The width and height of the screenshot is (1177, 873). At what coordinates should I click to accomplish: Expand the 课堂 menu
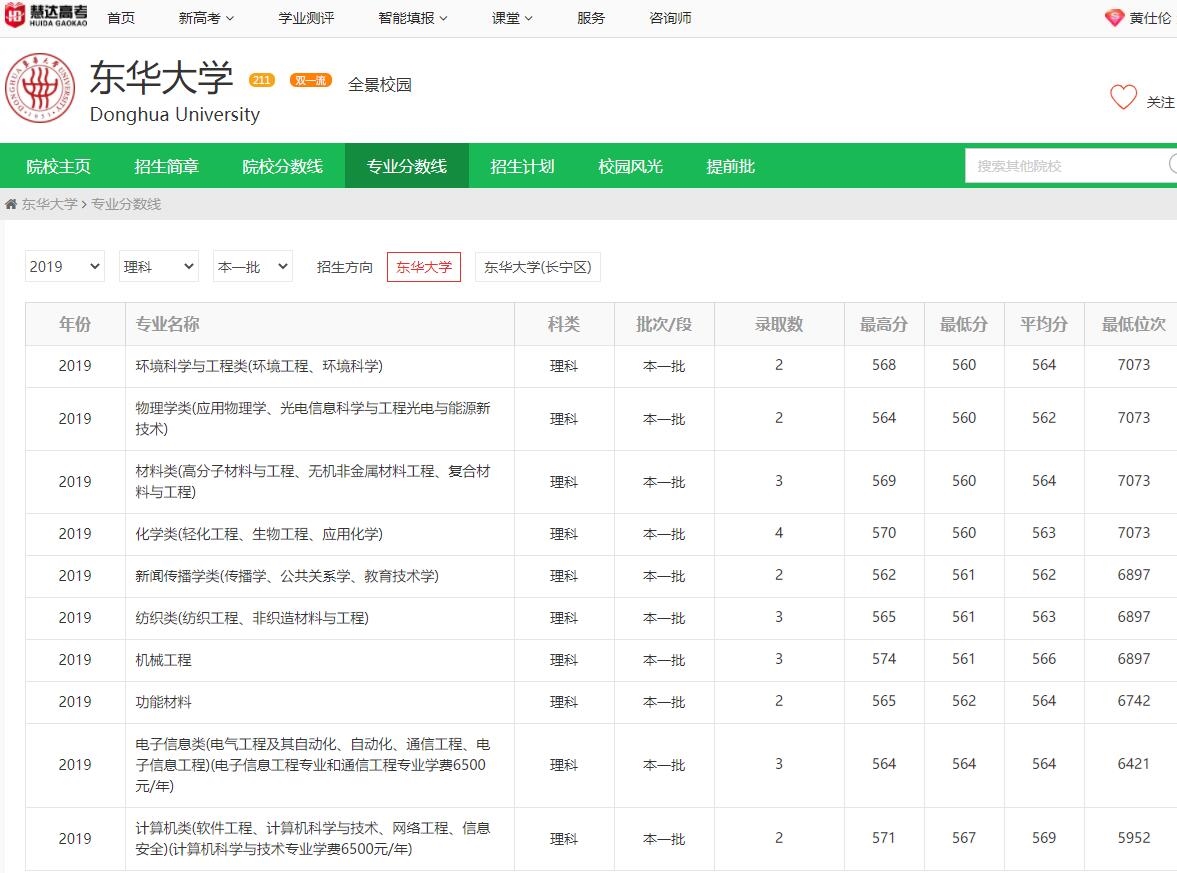512,18
